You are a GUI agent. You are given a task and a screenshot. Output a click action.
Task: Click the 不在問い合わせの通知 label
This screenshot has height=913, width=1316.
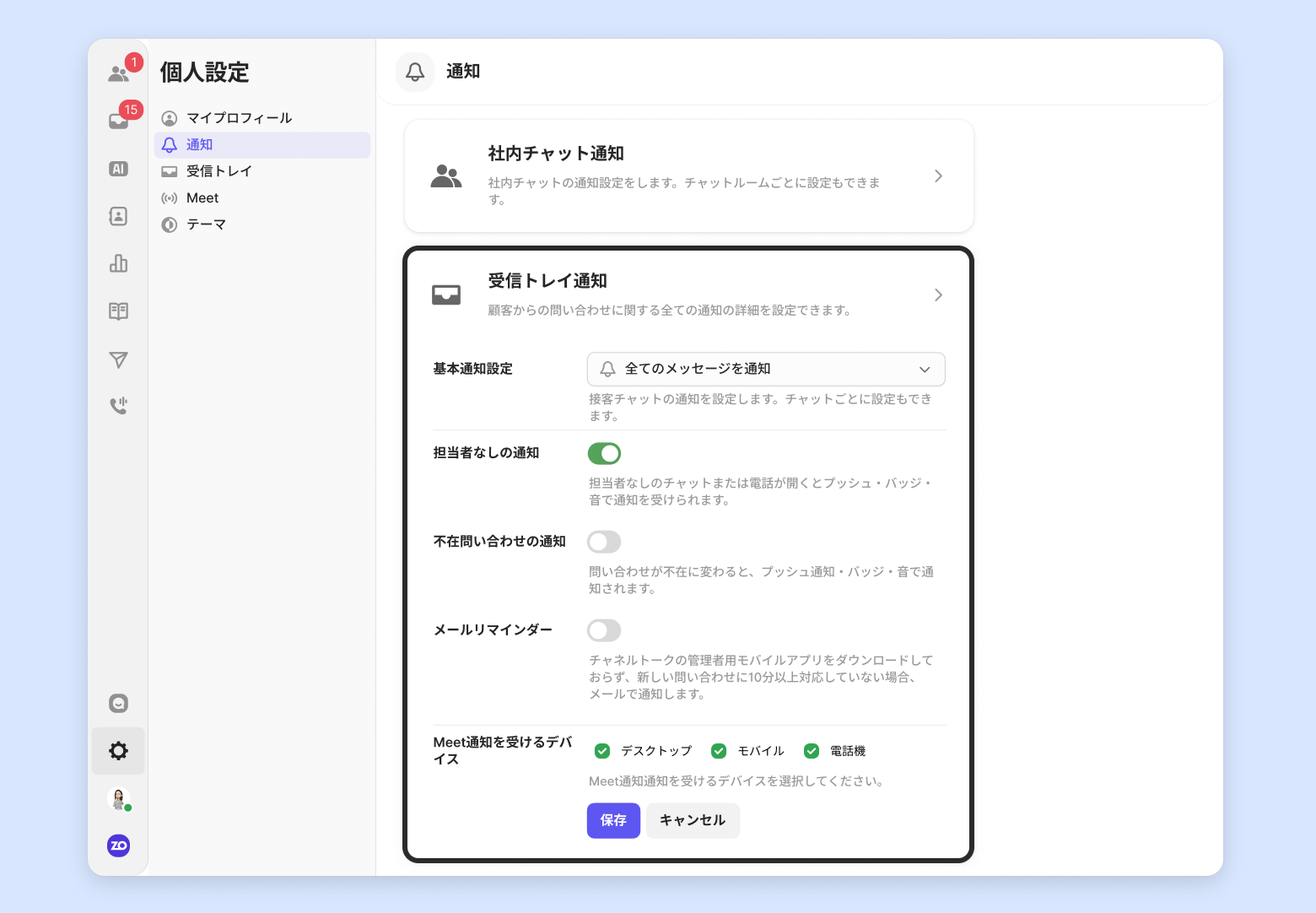pos(499,542)
